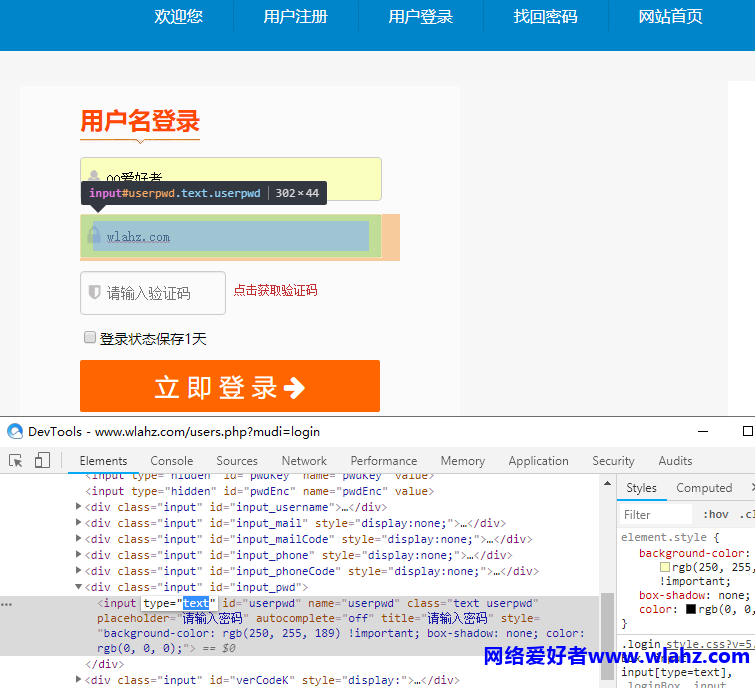Open the Network tab

(304, 461)
